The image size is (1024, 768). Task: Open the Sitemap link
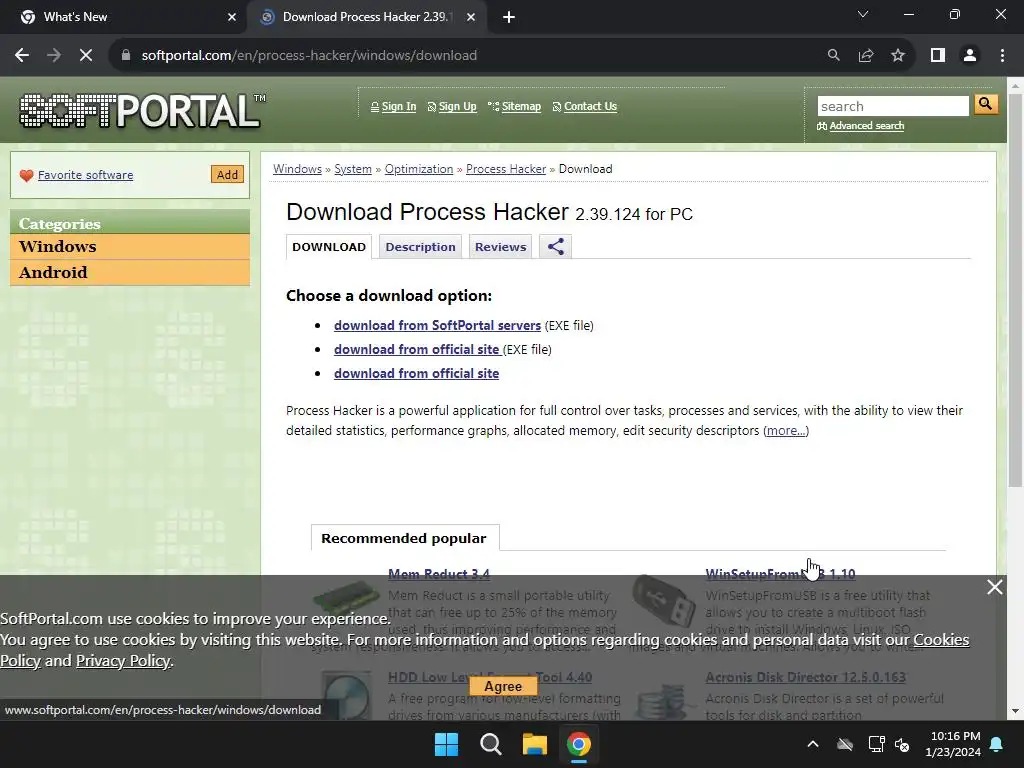click(x=521, y=106)
